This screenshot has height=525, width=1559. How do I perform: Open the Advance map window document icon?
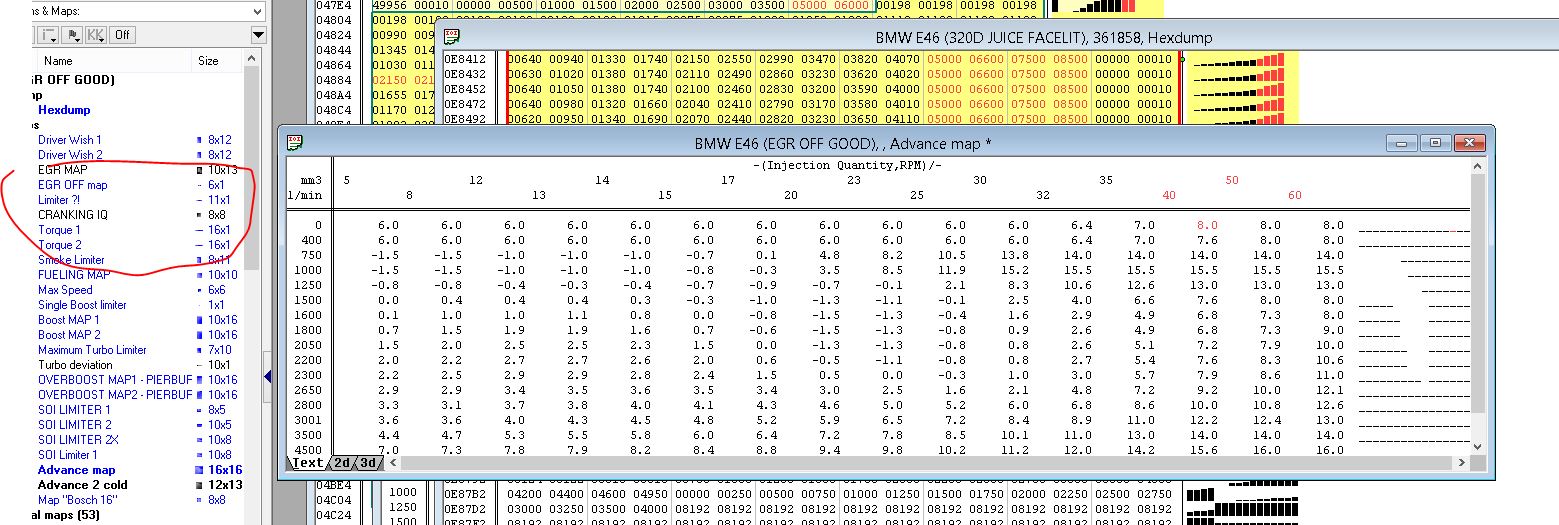tap(295, 142)
